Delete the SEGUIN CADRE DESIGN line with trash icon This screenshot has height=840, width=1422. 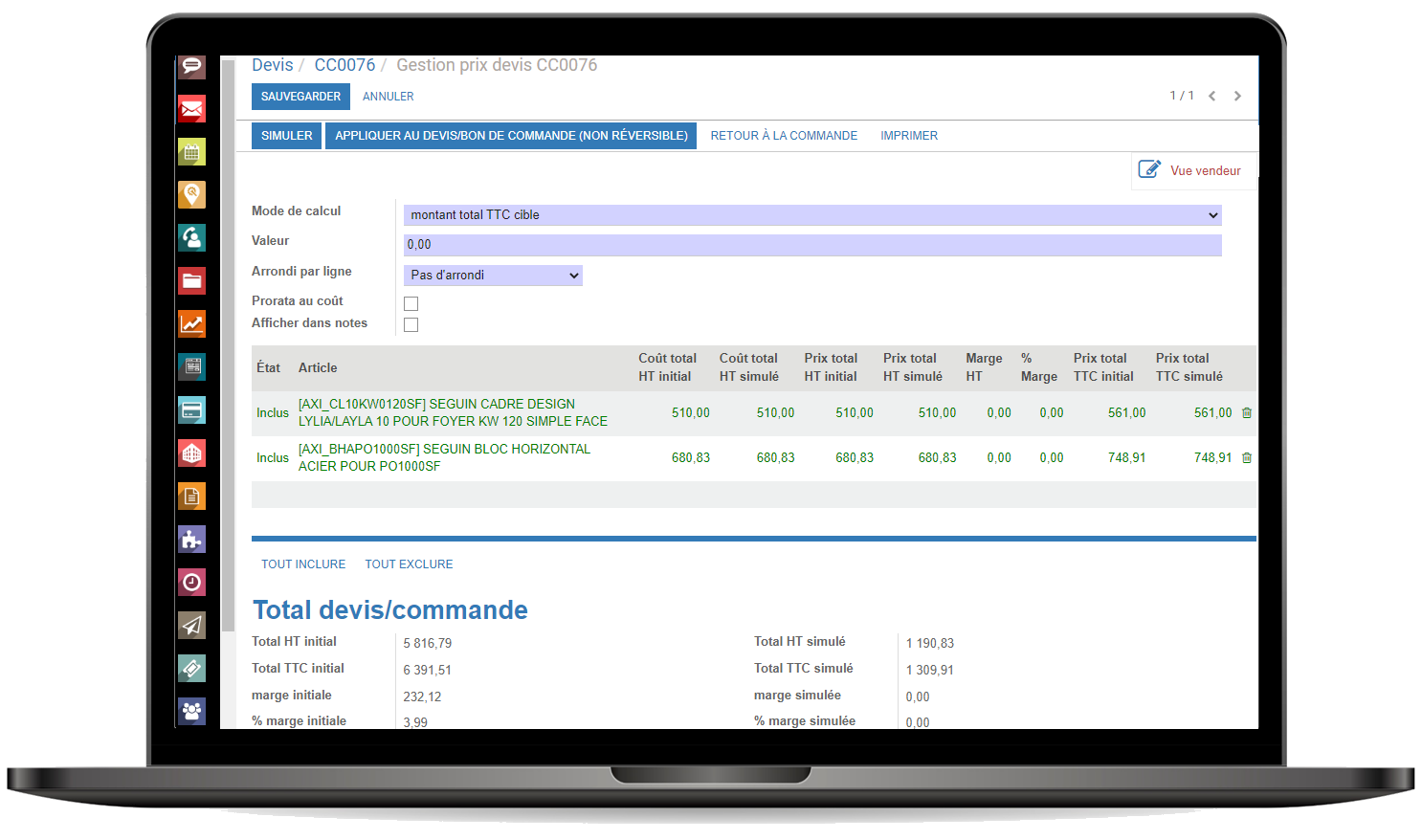pos(1247,413)
